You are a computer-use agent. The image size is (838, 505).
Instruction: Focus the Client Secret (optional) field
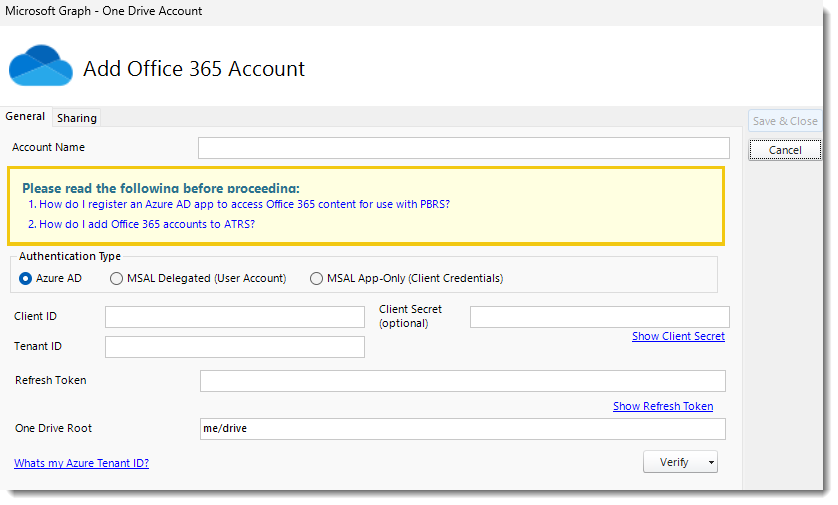click(599, 317)
